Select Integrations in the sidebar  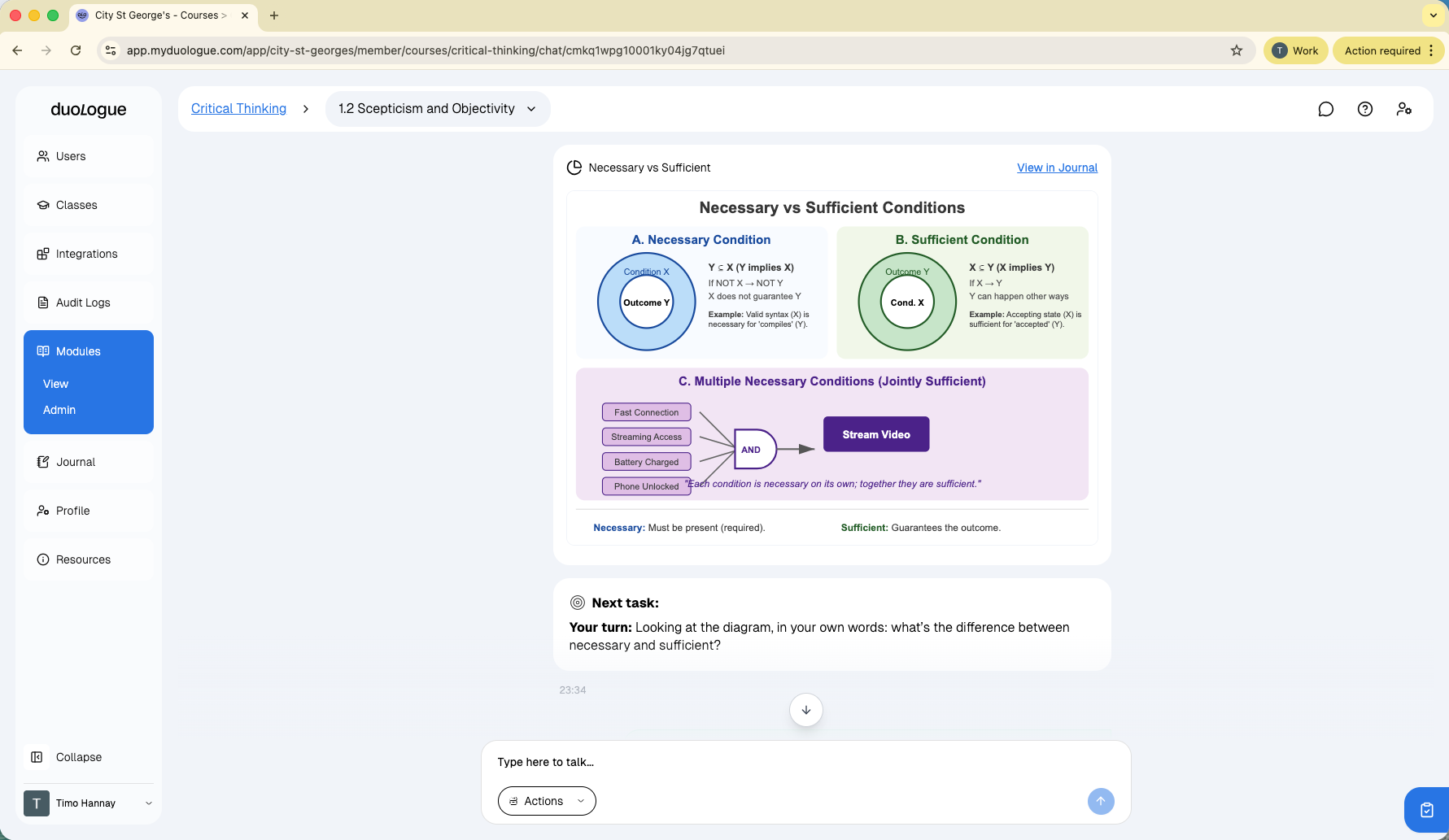coord(89,254)
